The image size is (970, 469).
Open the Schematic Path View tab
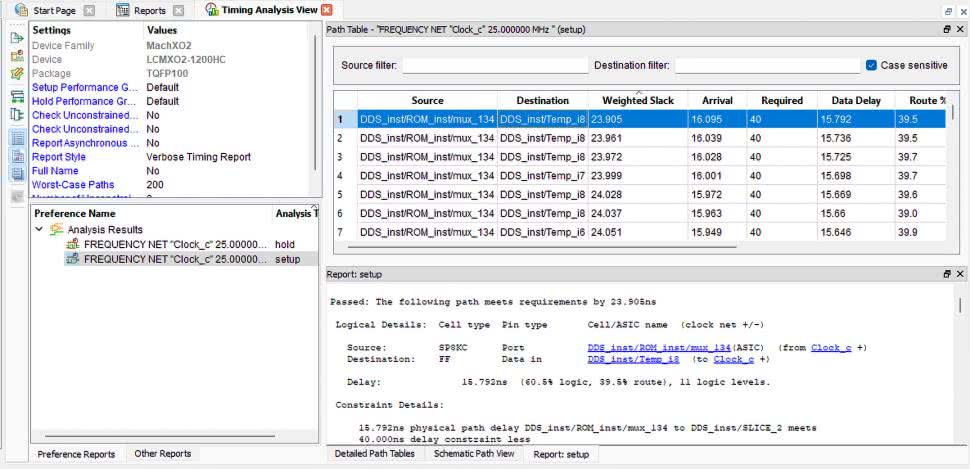(x=473, y=454)
